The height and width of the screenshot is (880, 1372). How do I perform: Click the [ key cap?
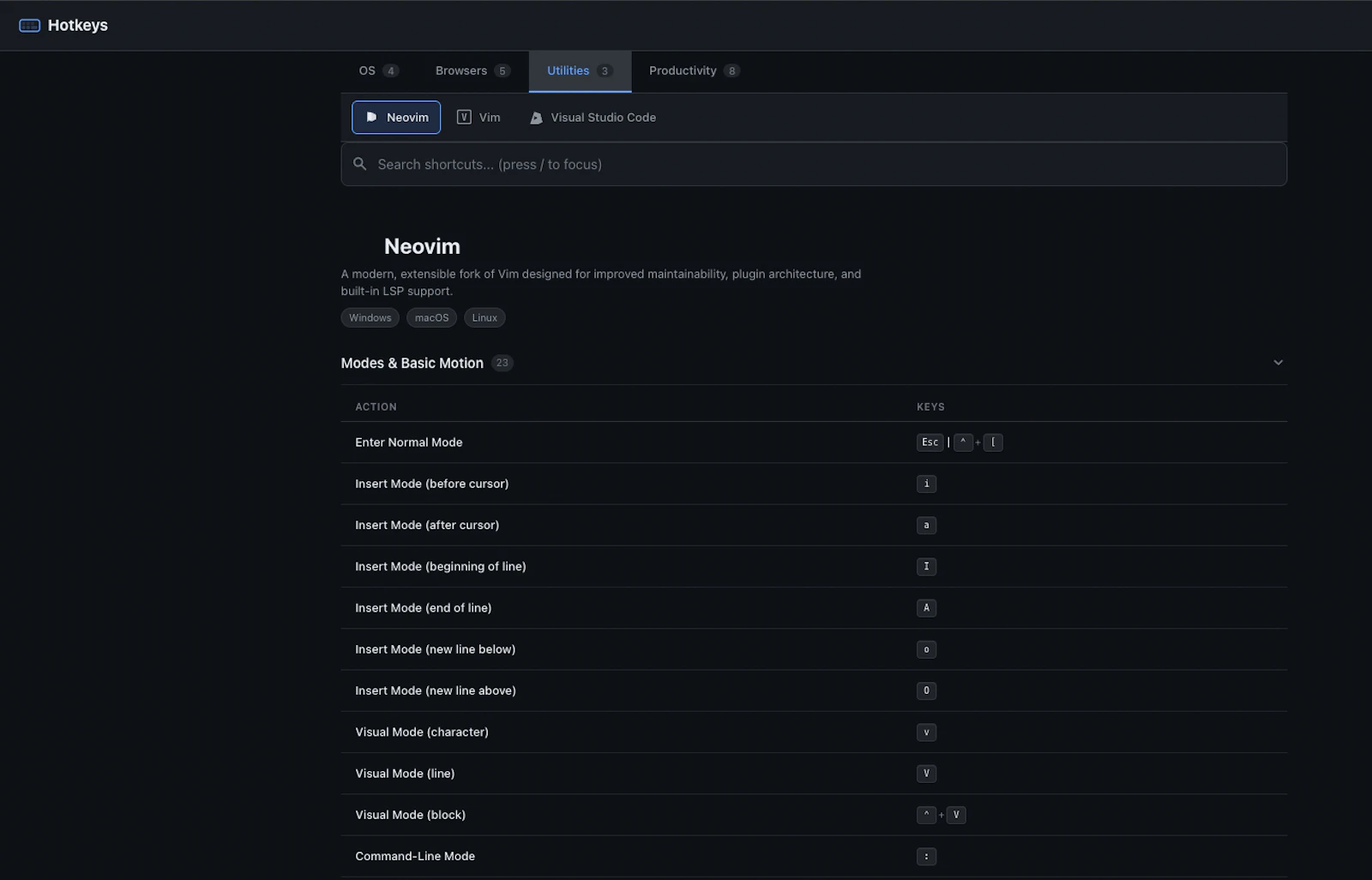click(x=993, y=443)
